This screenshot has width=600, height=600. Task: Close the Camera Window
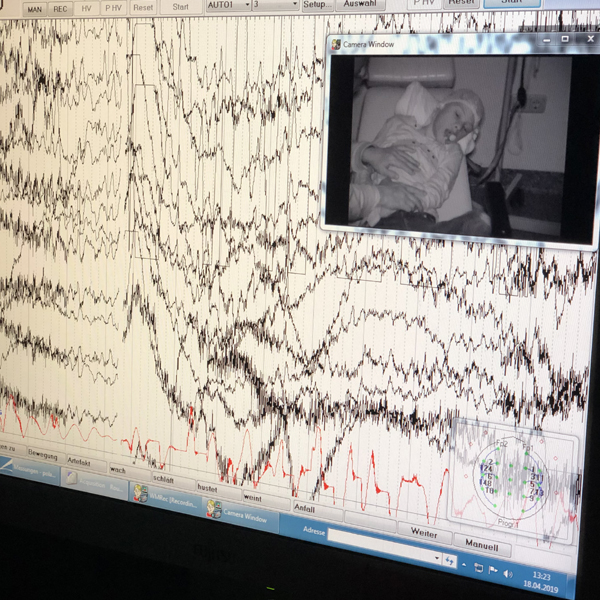click(590, 38)
